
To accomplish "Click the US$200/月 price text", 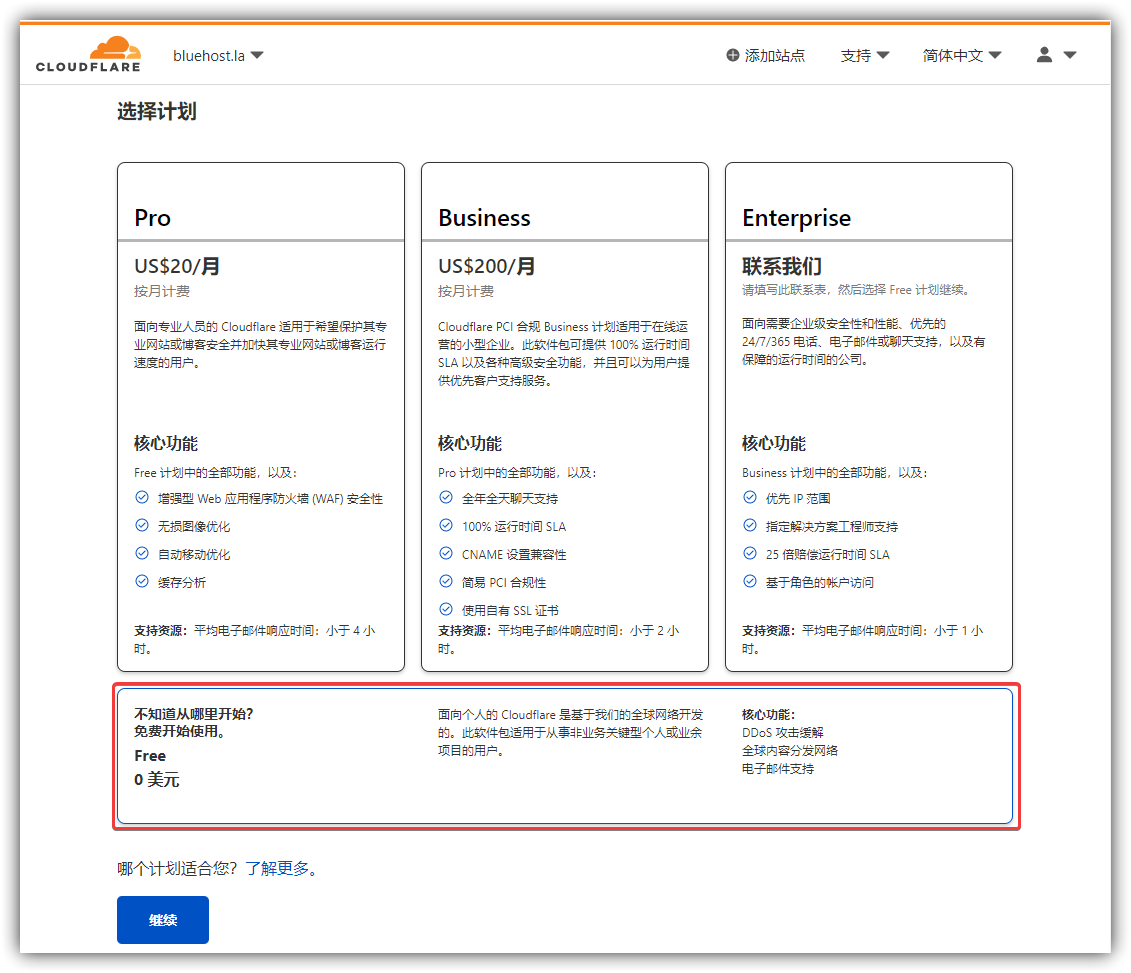I will [x=487, y=266].
